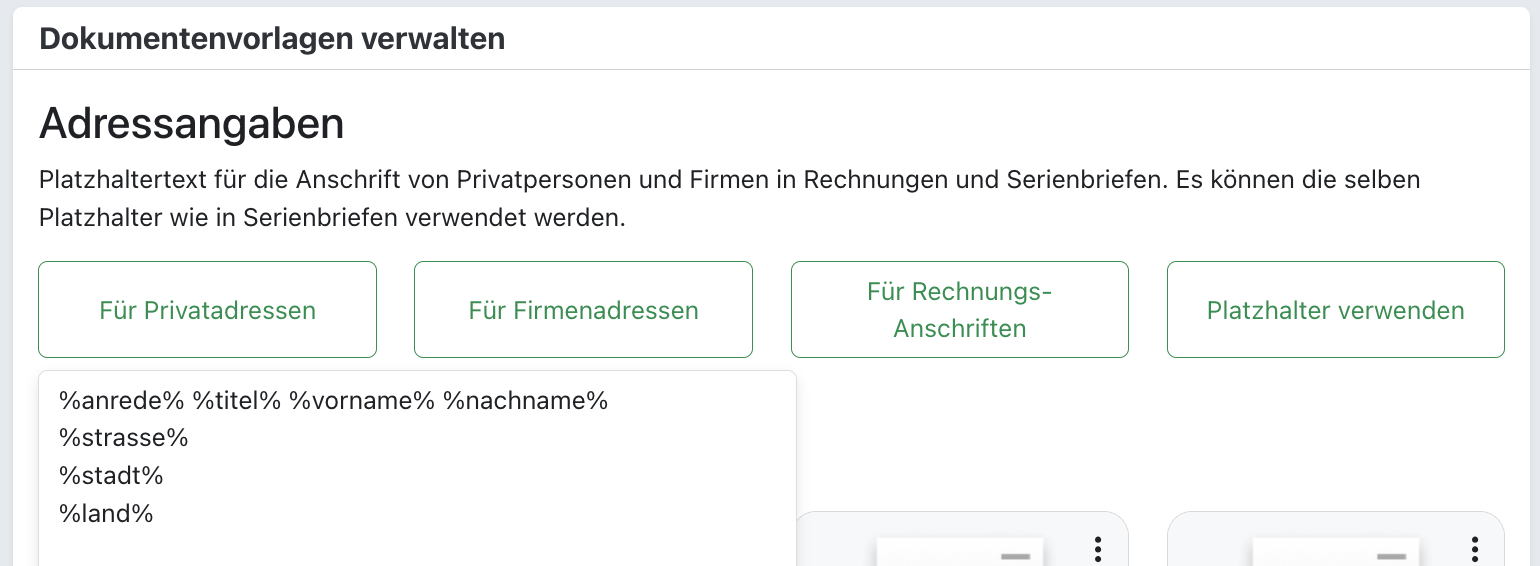
Task: Choose Für Rechnungs-Anschriften option
Action: coord(959,310)
